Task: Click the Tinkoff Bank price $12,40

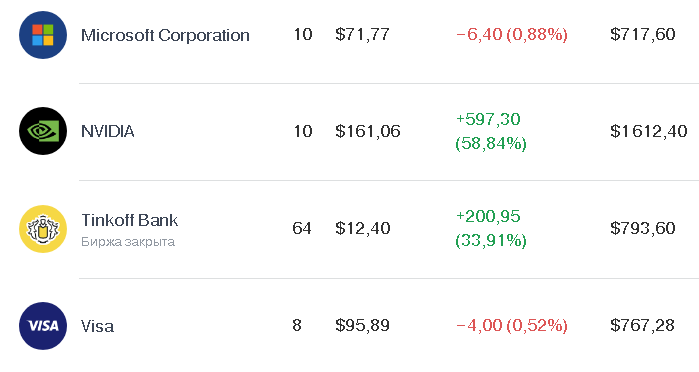Action: pyautogui.click(x=363, y=228)
